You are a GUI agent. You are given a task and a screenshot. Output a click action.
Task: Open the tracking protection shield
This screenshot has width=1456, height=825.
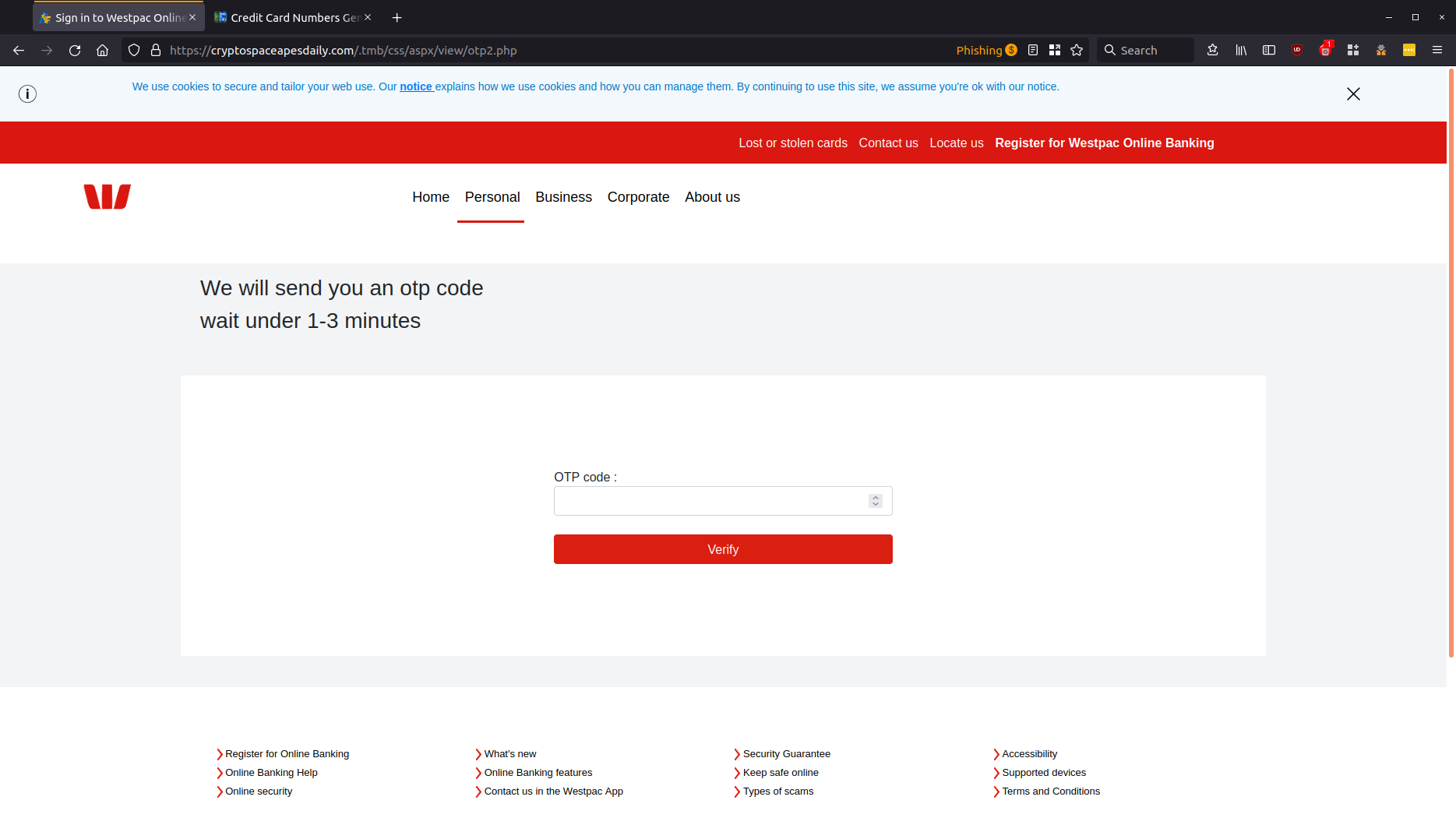pos(134,51)
